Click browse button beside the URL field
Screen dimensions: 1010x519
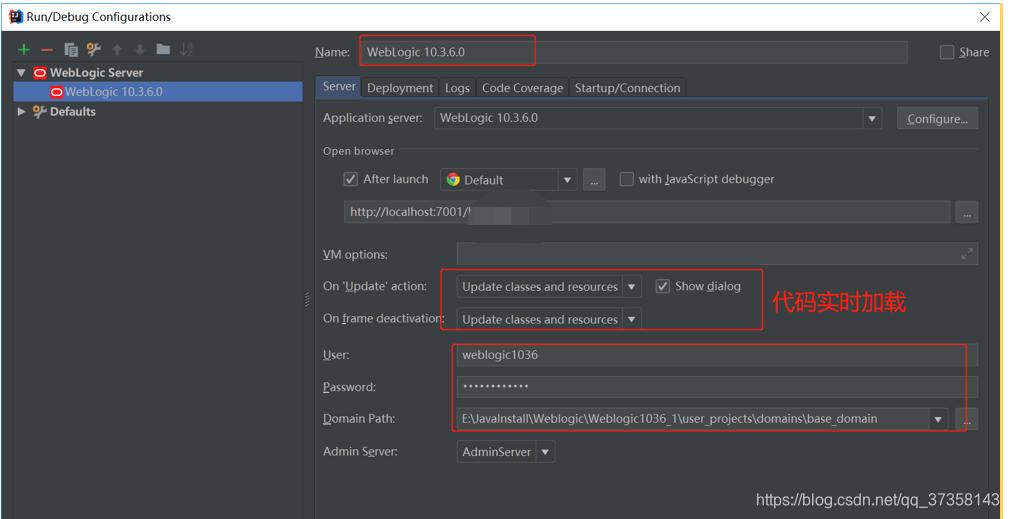click(x=967, y=212)
